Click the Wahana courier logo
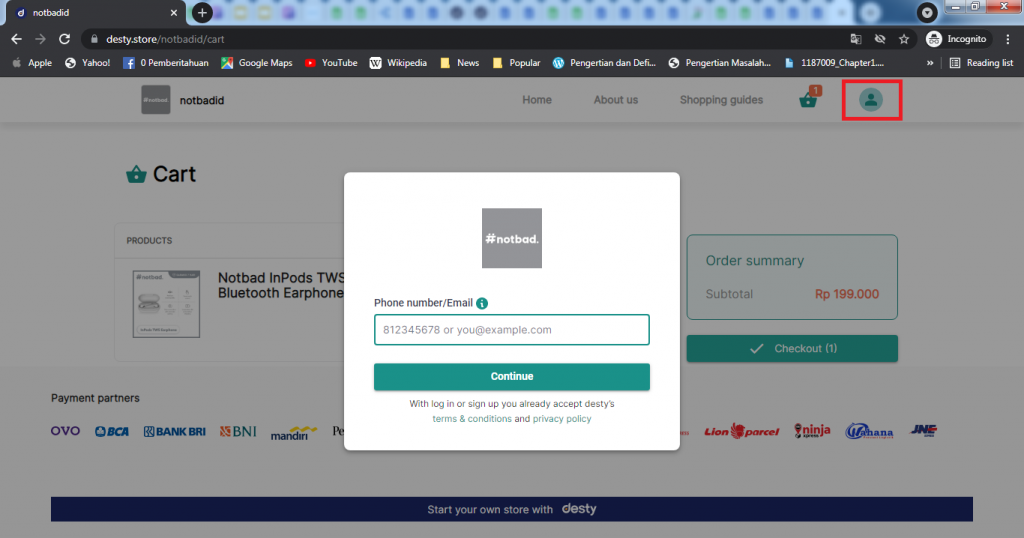Screen dimensions: 1024x538 tap(869, 431)
